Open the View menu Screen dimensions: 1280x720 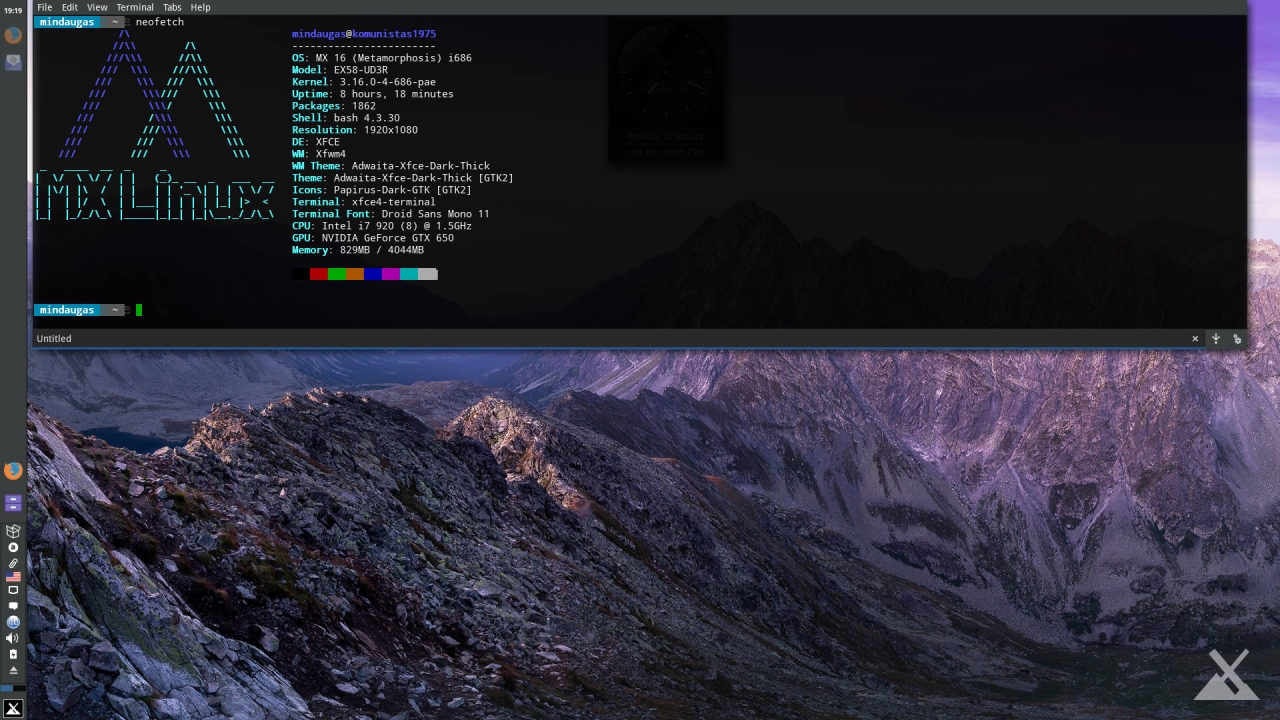pos(97,7)
